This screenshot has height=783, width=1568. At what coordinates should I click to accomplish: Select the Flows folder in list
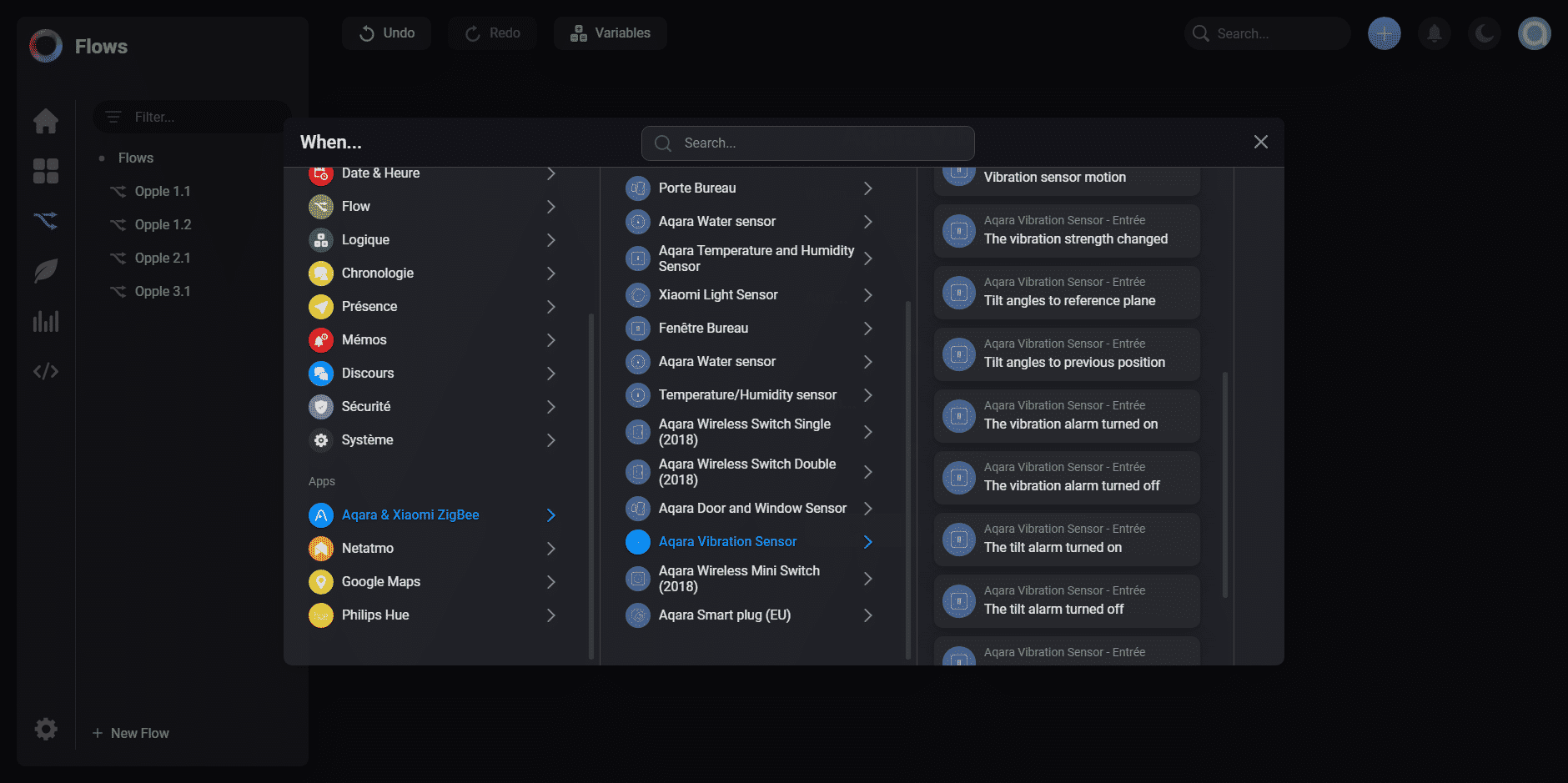[136, 158]
